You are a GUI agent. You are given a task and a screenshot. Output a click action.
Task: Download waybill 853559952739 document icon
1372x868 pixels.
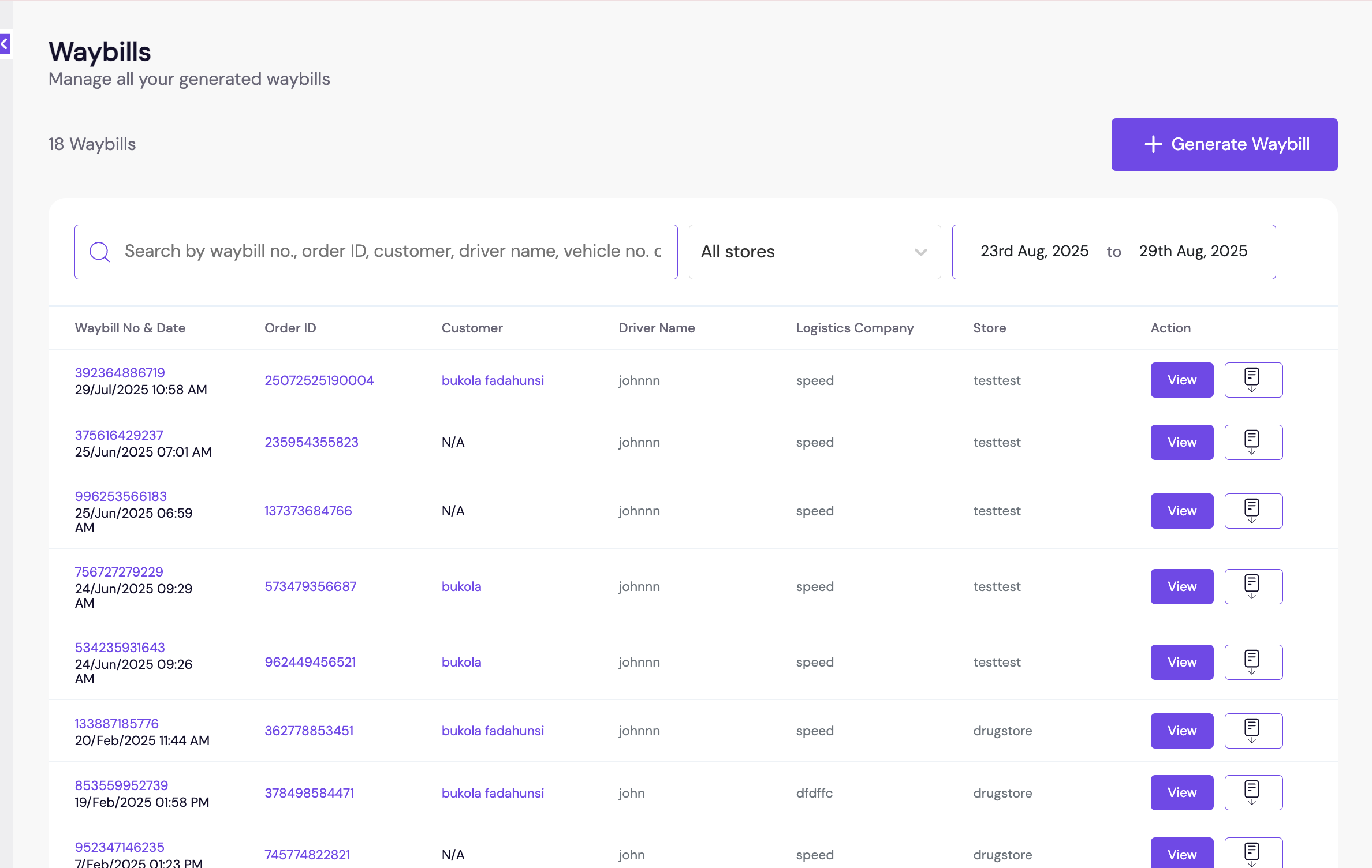click(1253, 792)
